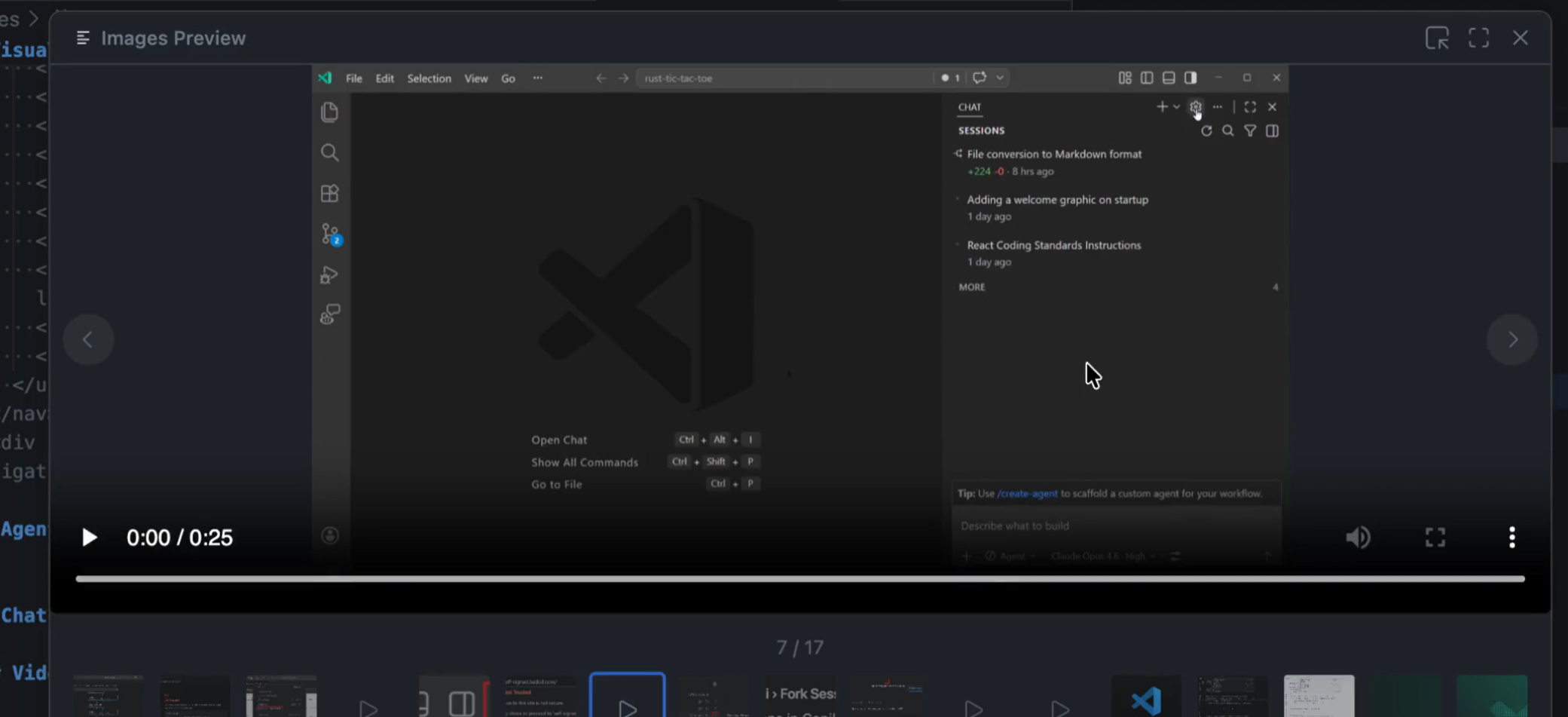The height and width of the screenshot is (717, 1568).
Task: Play the video in Images Preview
Action: pos(89,538)
